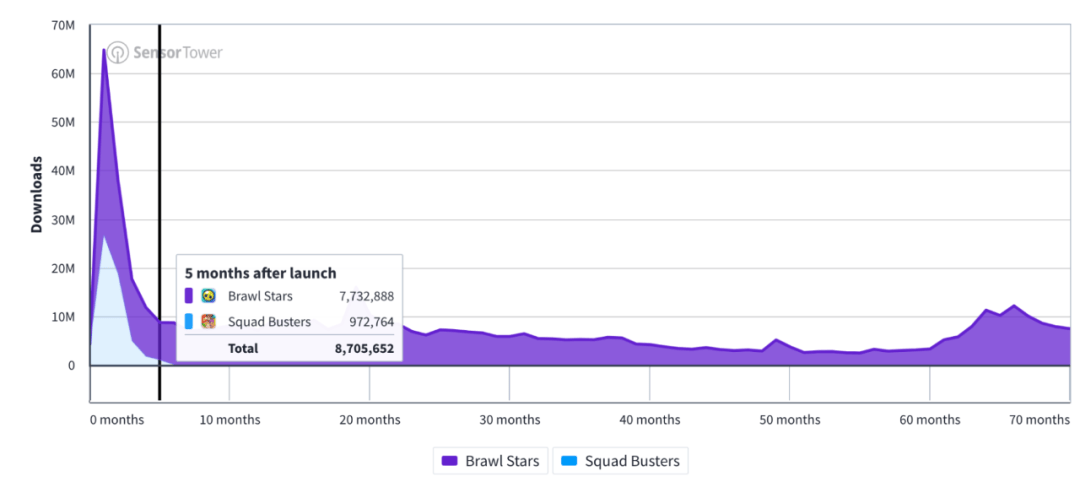Click the 70 months x-axis label

tap(1039, 419)
